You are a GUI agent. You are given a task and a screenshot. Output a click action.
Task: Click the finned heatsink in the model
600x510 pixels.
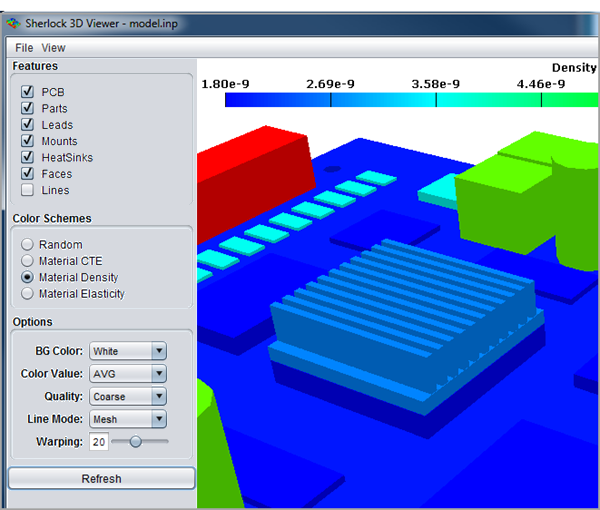click(406, 325)
